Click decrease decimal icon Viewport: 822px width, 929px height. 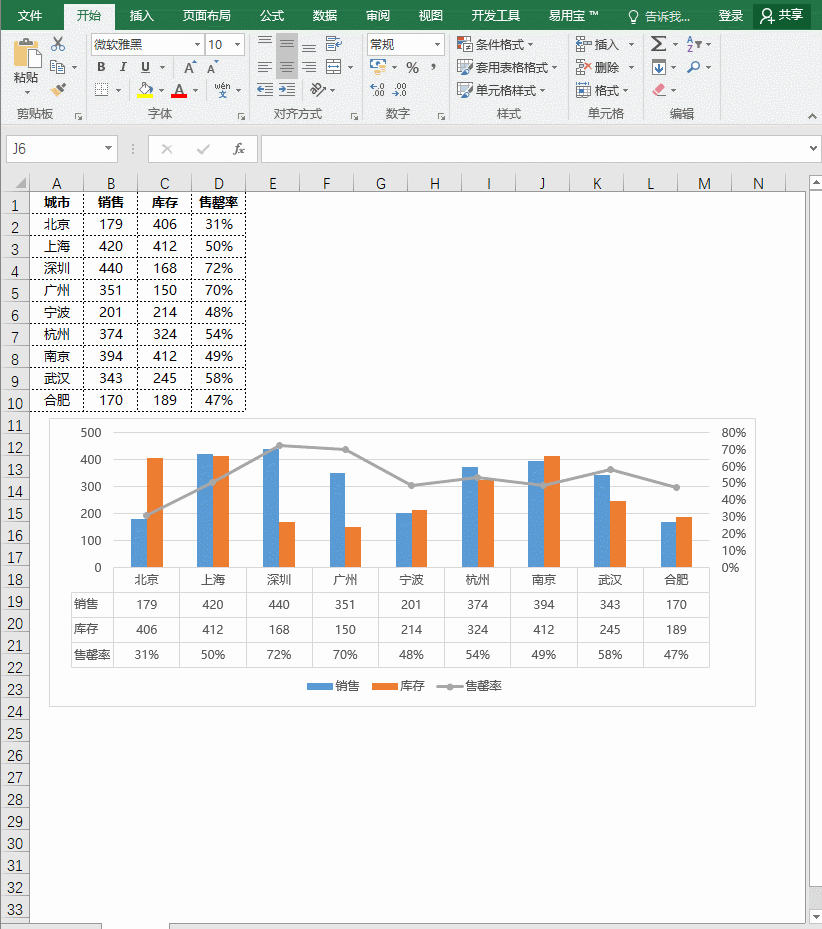[x=400, y=89]
